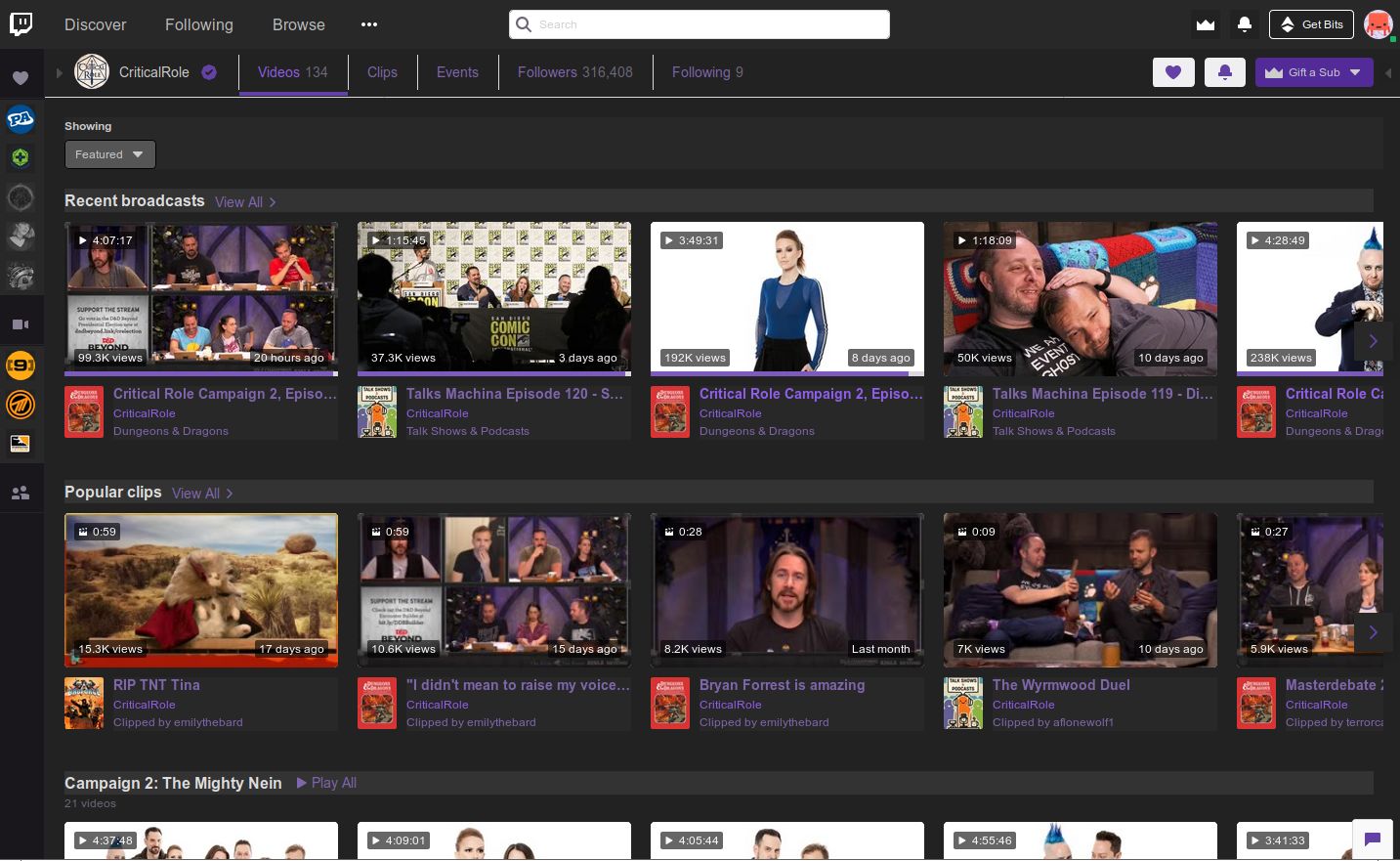Play the 3:49:31 broadcast thumbnail

(787, 297)
